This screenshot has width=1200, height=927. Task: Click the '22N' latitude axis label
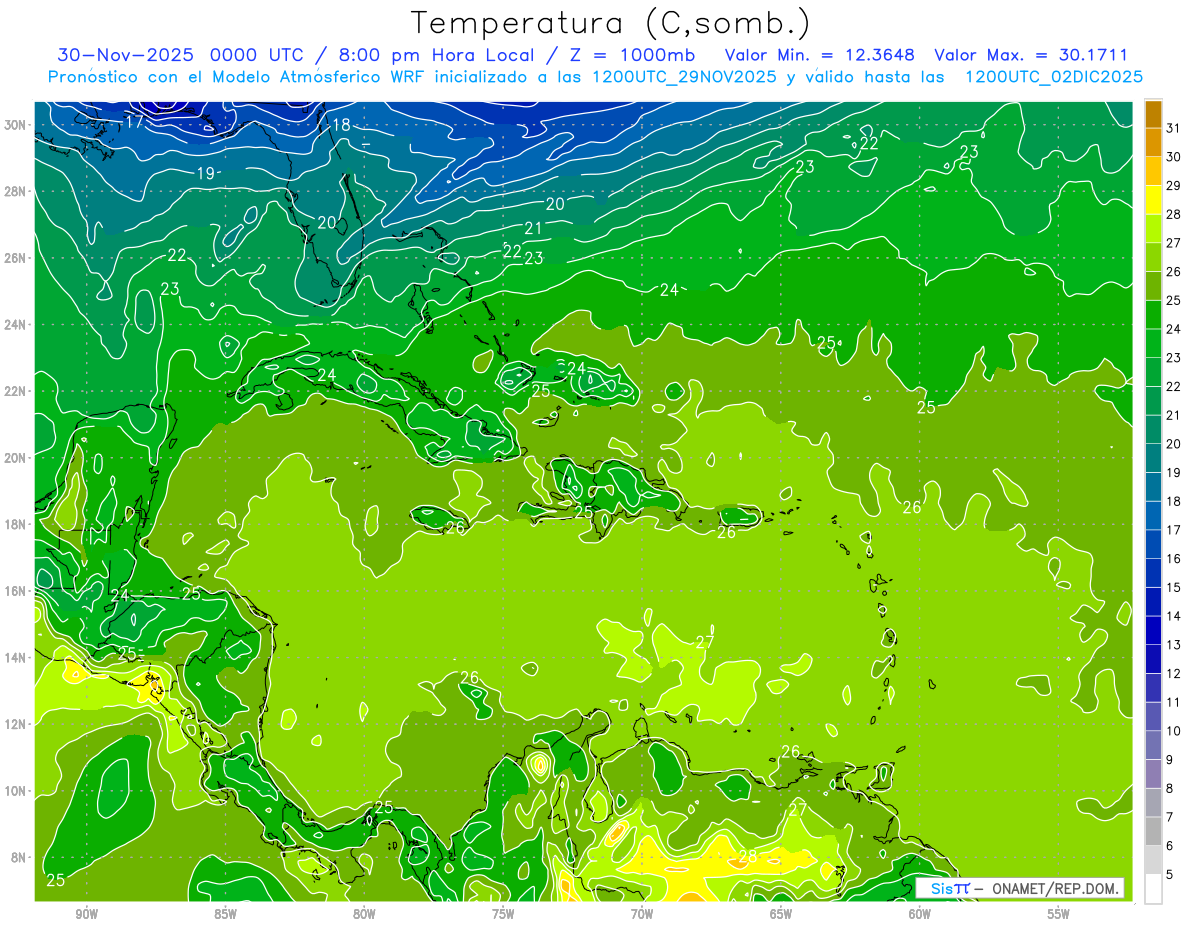click(16, 391)
